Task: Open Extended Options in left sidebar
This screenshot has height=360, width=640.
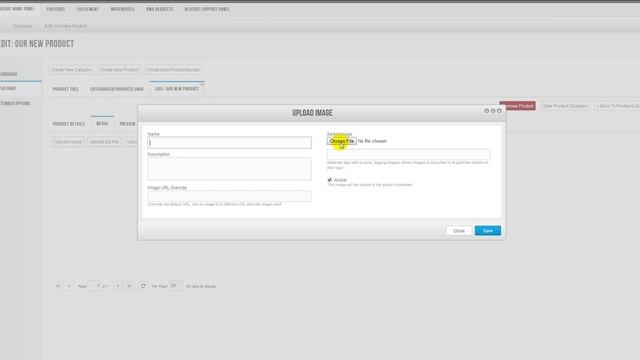Action: (15, 103)
